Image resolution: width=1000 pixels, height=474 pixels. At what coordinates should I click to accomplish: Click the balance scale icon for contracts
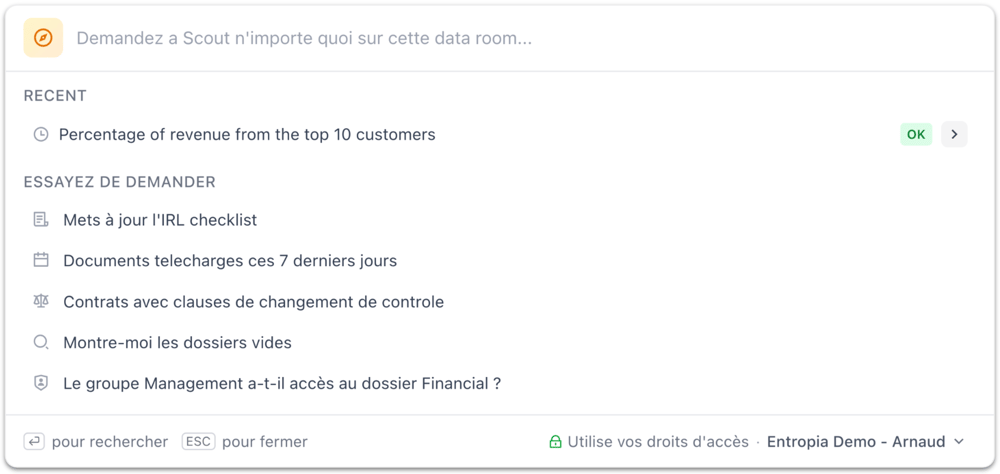coord(41,301)
